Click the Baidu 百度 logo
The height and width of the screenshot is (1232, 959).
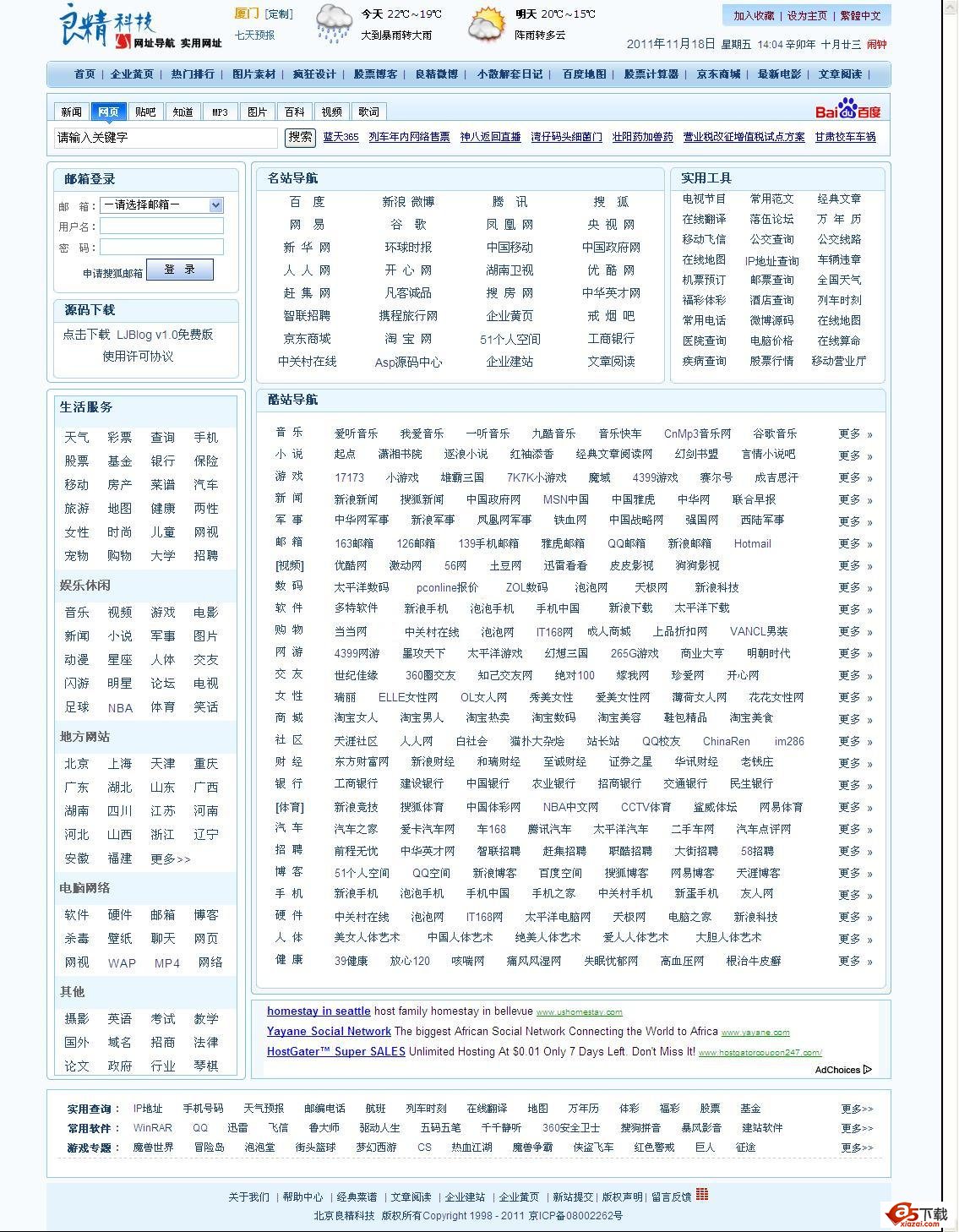coord(847,110)
